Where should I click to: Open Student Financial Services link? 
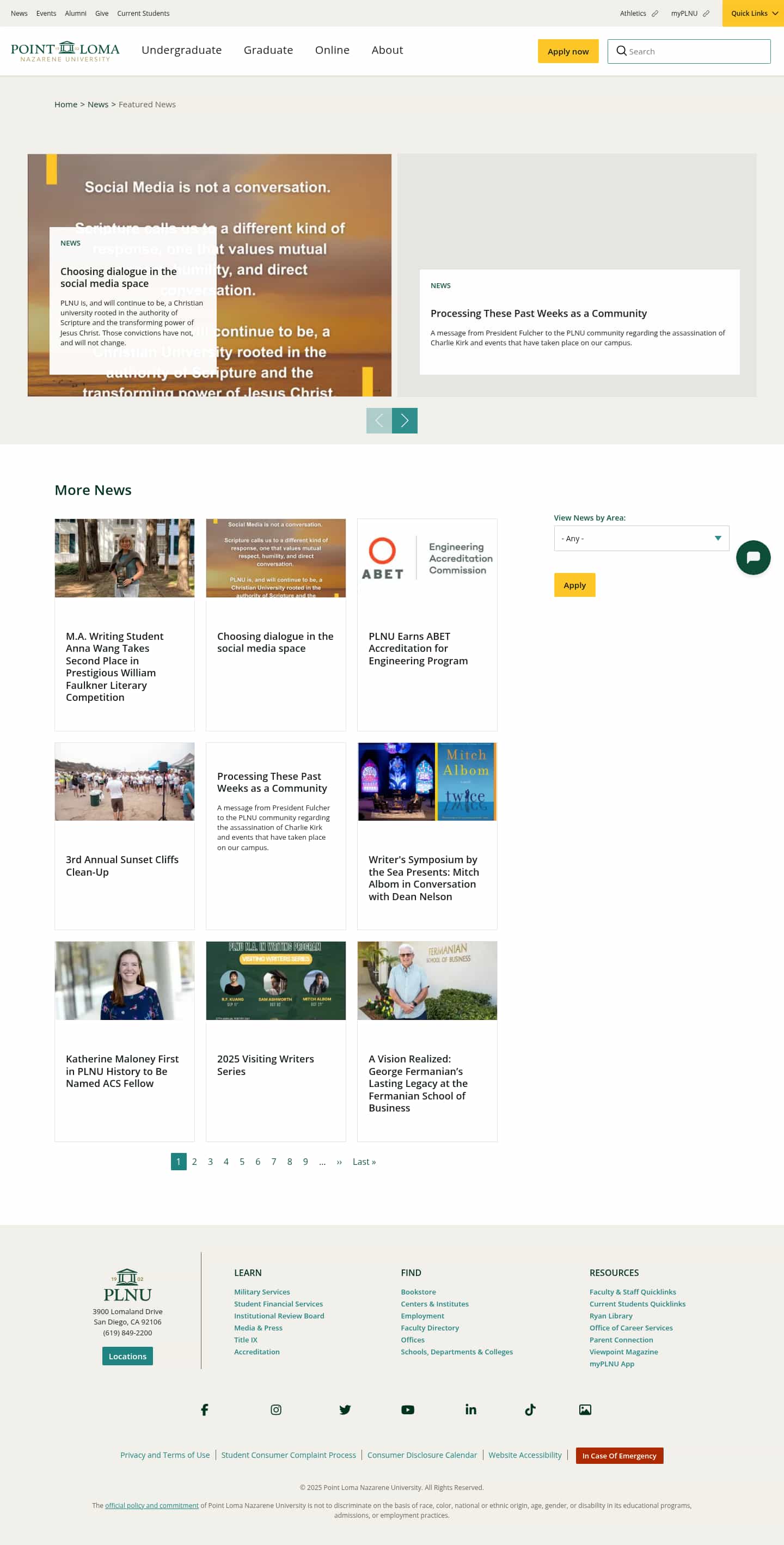click(278, 1304)
